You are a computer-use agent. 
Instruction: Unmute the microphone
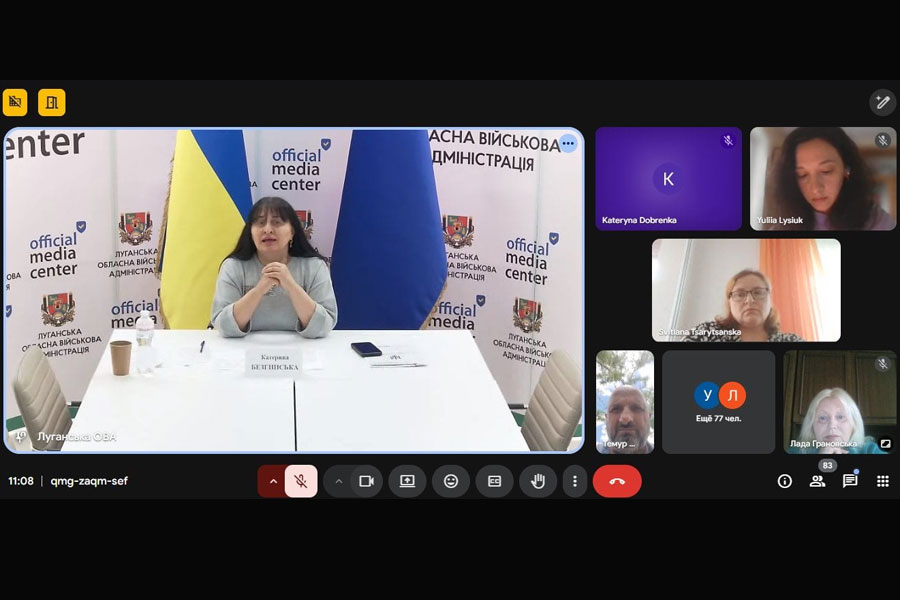coord(300,481)
